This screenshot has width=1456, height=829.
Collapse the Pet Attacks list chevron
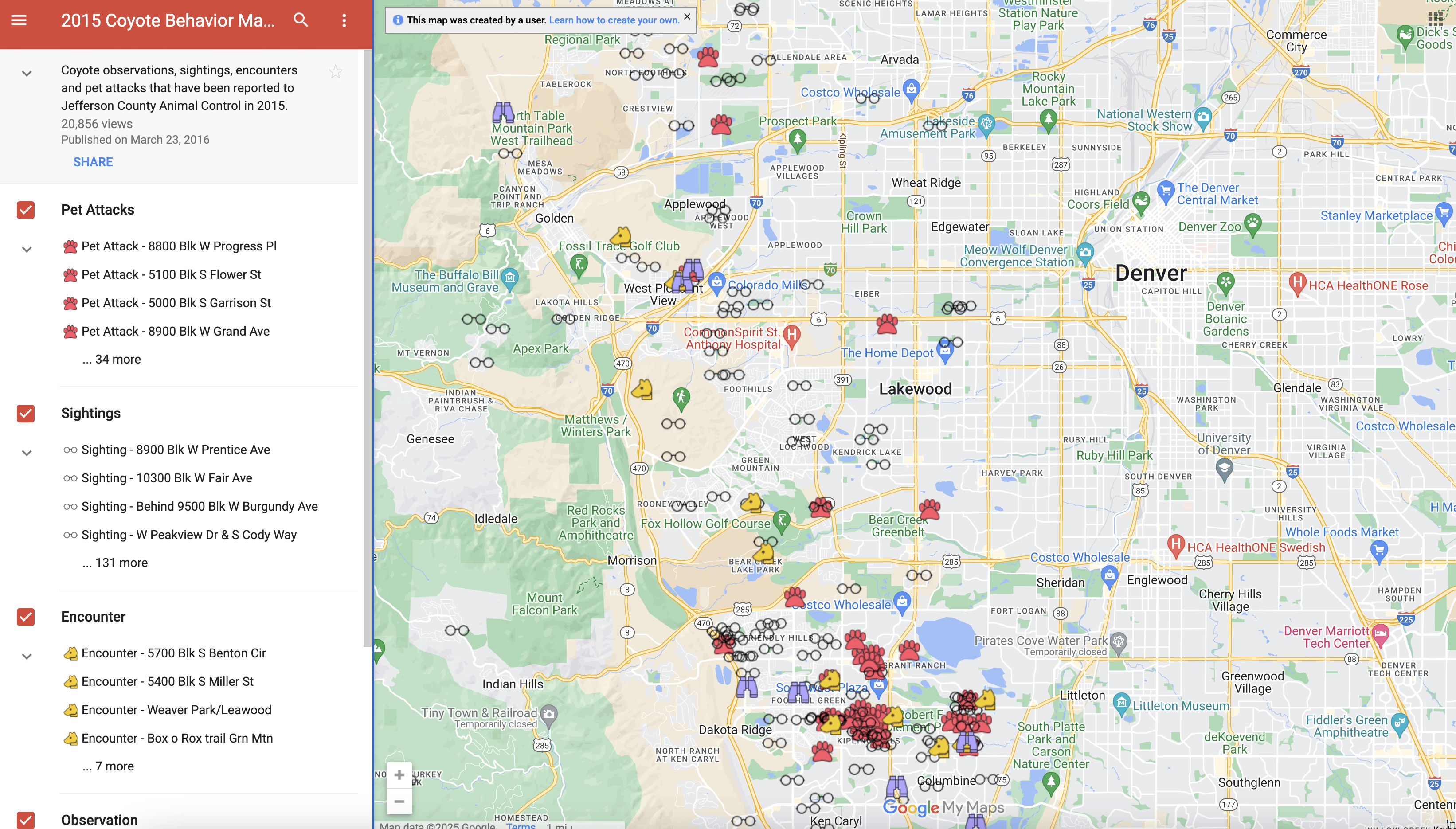(x=26, y=249)
